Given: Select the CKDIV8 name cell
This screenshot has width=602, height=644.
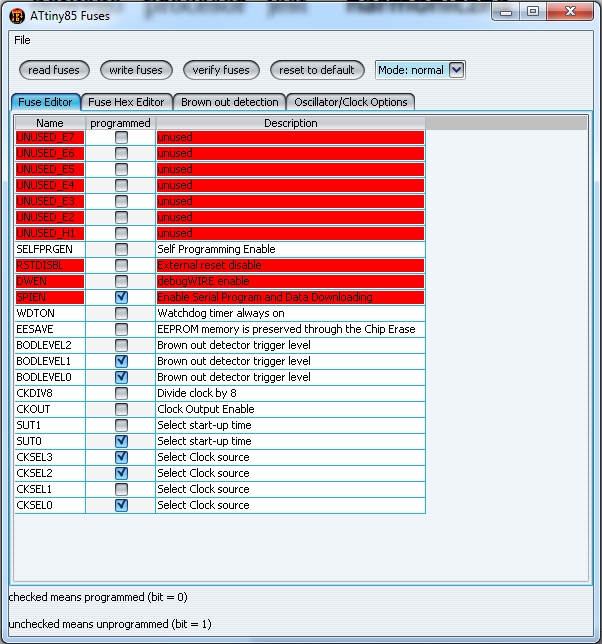Looking at the screenshot, I should point(50,393).
